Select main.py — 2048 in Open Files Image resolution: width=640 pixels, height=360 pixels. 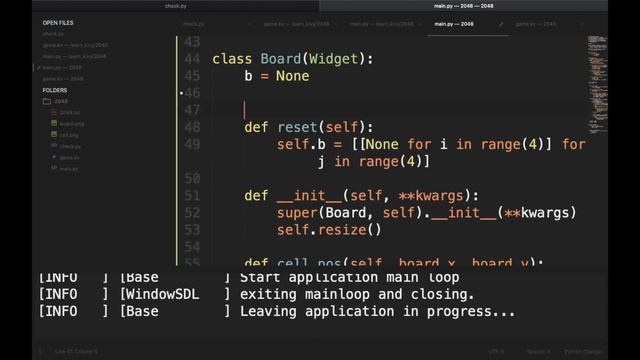62,68
